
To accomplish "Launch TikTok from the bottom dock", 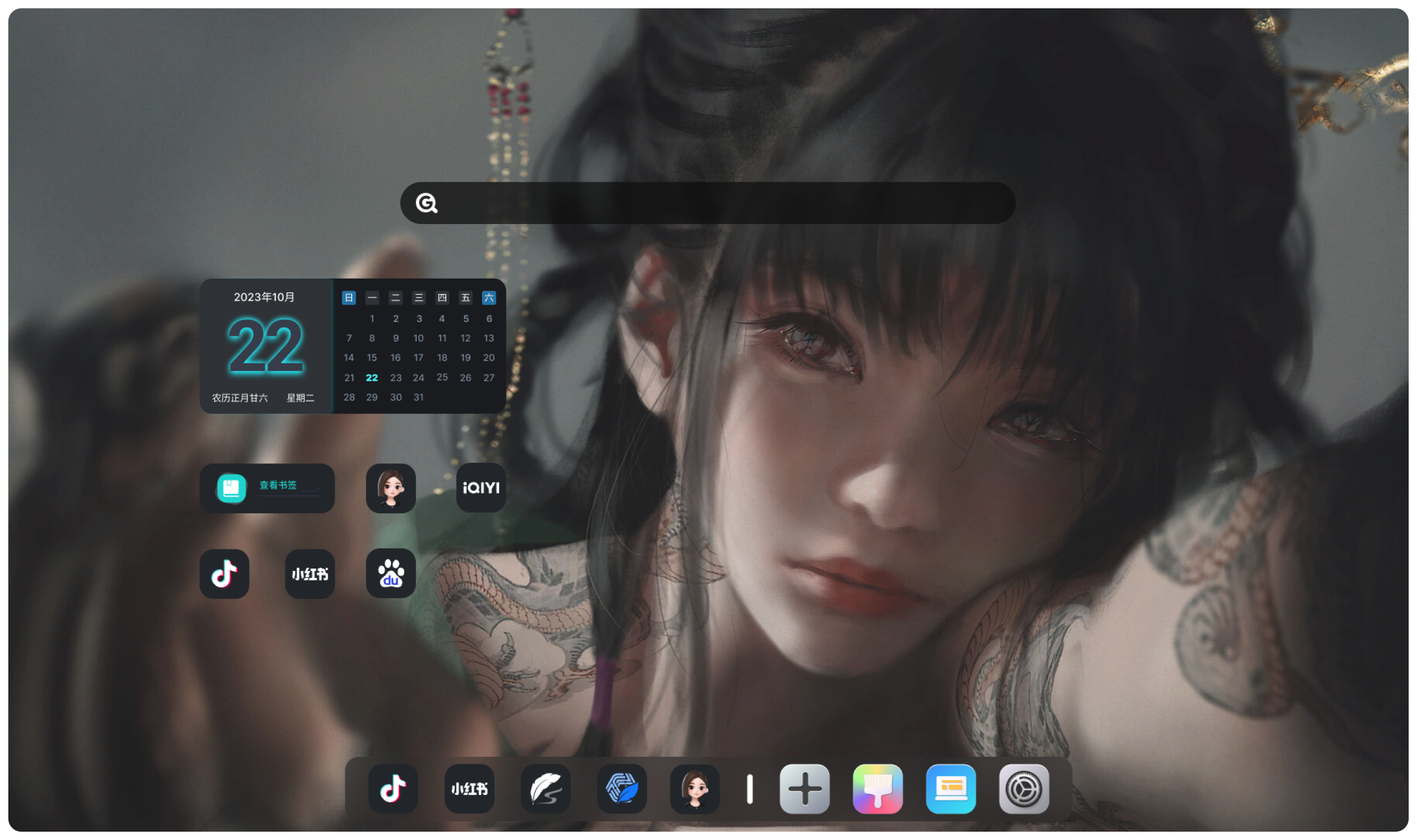I will [x=393, y=789].
